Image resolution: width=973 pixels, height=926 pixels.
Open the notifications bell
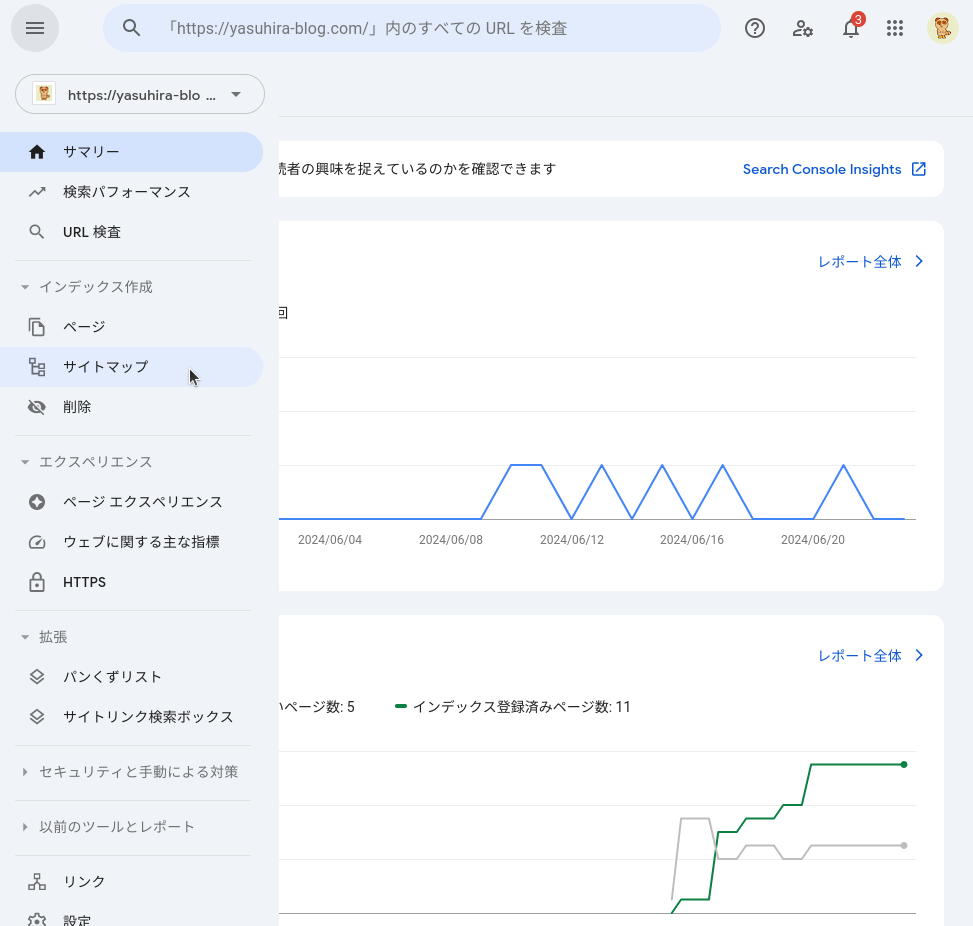click(x=850, y=28)
